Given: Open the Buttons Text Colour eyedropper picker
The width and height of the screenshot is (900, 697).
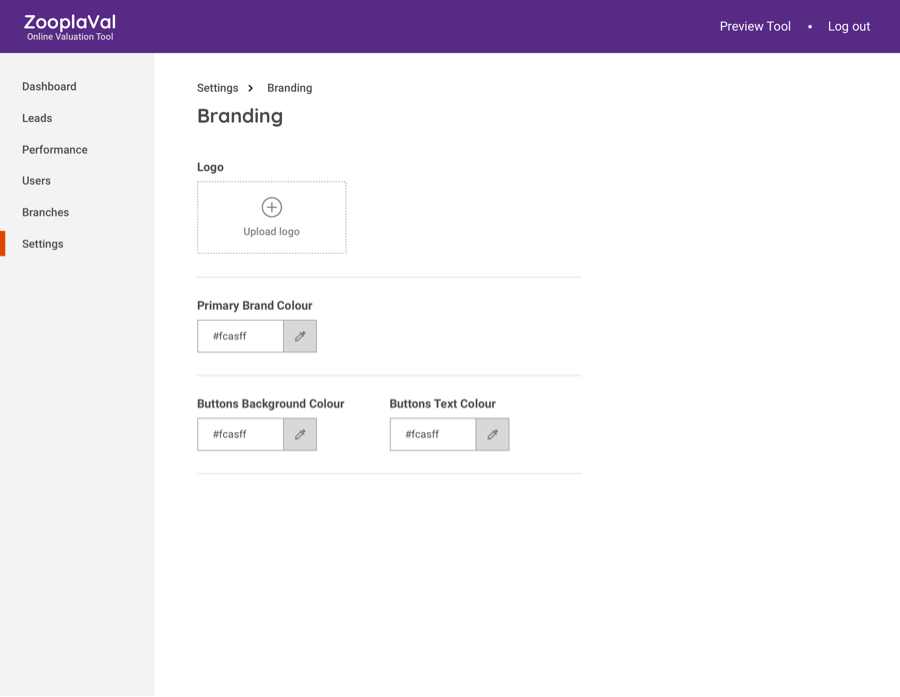Looking at the screenshot, I should (492, 434).
